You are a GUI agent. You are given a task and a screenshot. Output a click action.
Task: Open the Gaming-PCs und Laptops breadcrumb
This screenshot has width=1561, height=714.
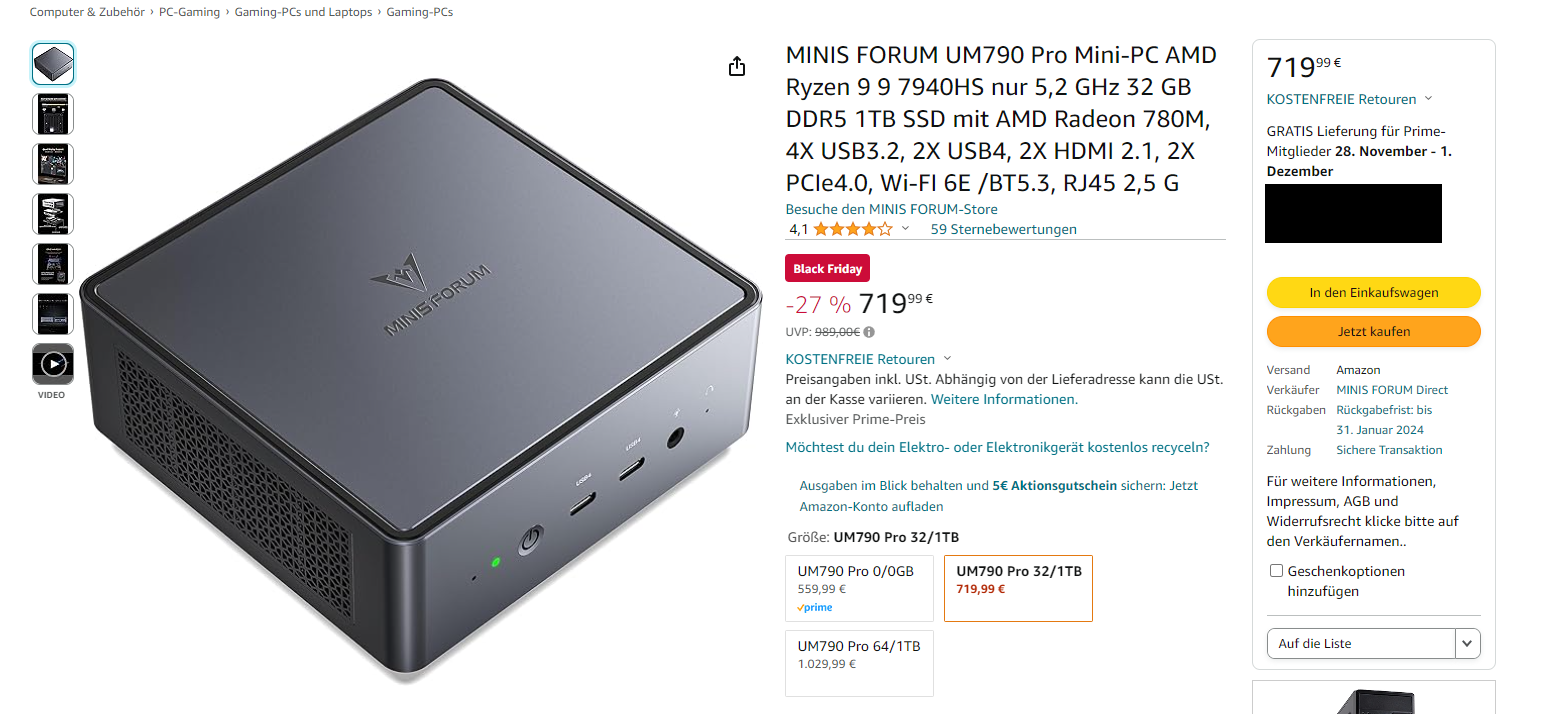click(303, 12)
